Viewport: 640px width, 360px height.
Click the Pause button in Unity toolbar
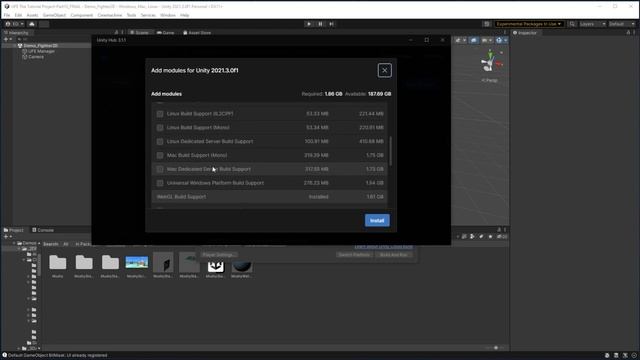[x=320, y=24]
